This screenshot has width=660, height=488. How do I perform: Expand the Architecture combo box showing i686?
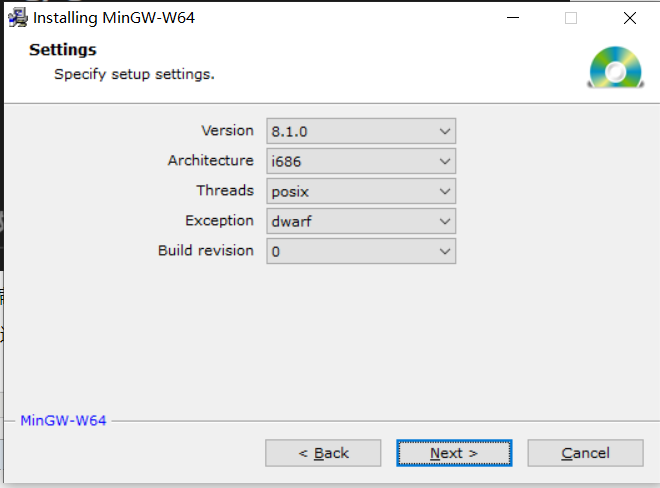(361, 161)
